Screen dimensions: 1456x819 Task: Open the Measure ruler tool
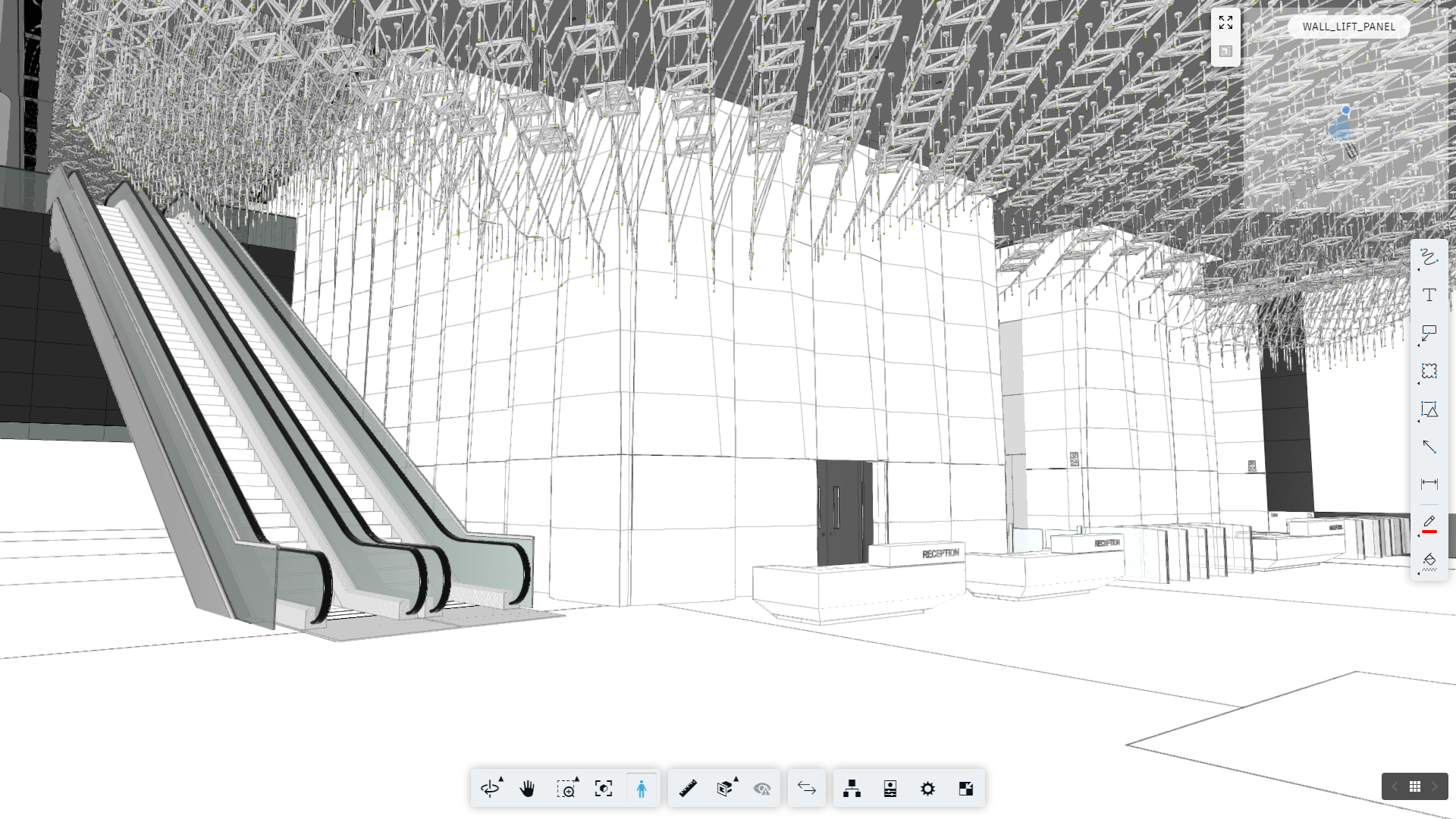click(688, 789)
